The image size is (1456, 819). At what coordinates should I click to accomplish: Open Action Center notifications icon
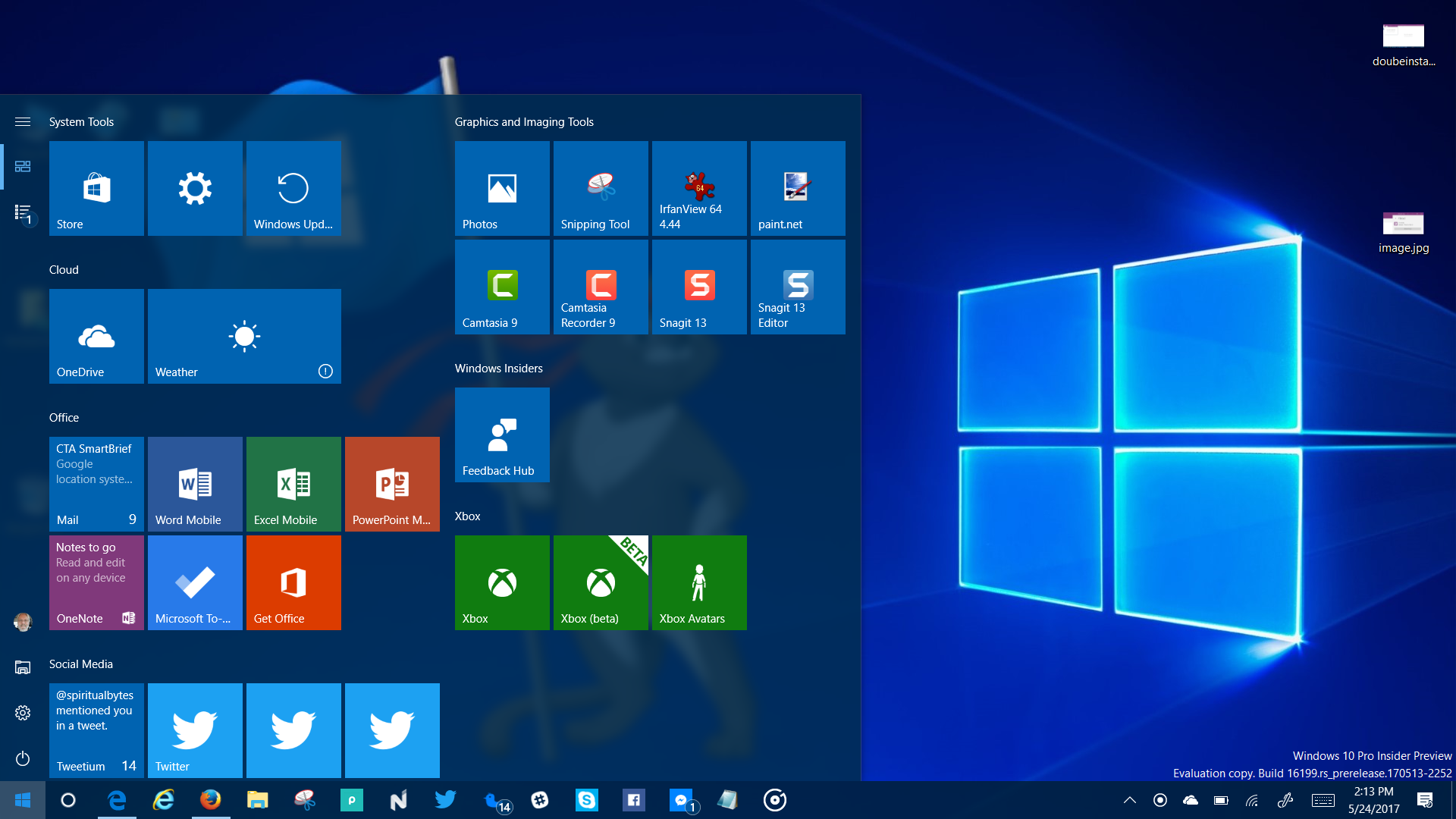1425,800
